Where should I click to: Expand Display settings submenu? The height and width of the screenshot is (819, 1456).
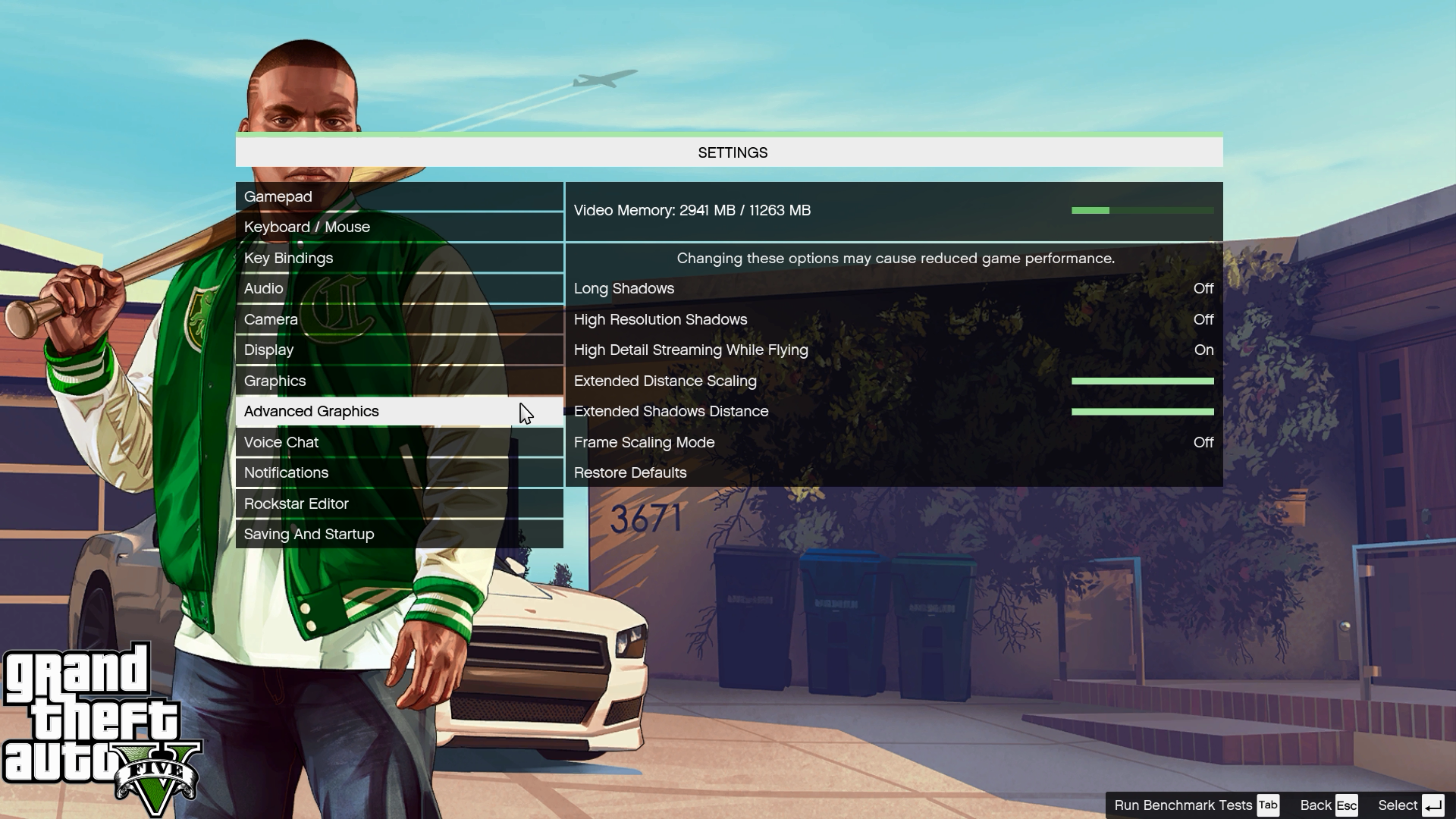pyautogui.click(x=268, y=349)
